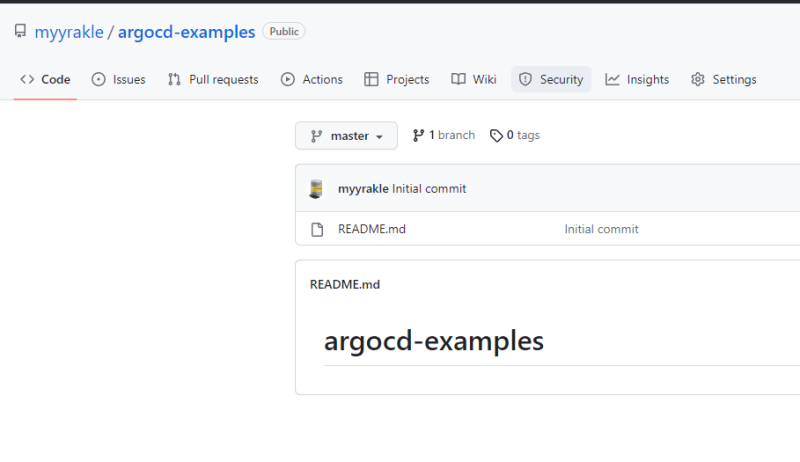Click the Insights graph icon
The image size is (800, 462).
coord(612,80)
